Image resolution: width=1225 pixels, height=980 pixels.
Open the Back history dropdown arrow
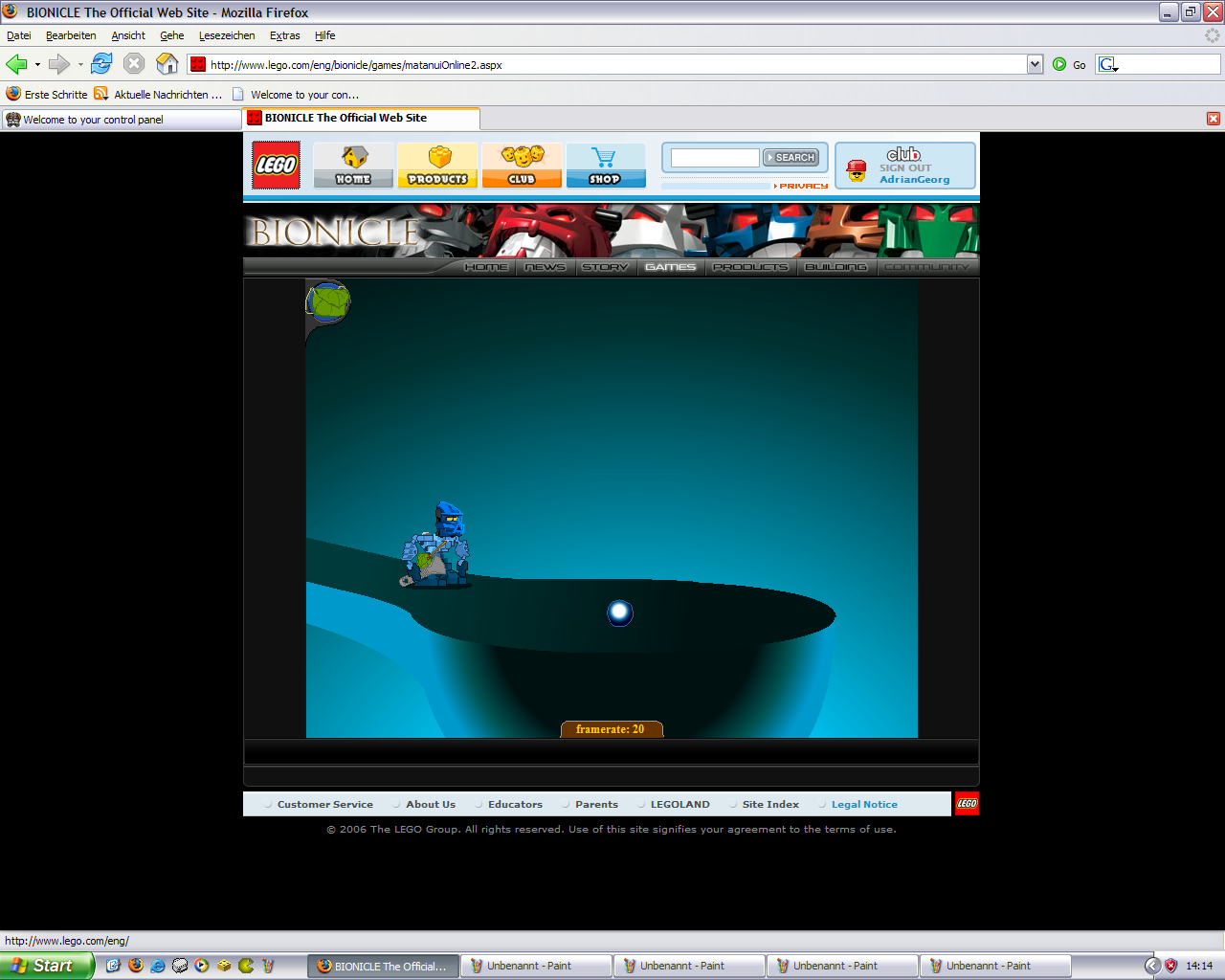click(37, 65)
